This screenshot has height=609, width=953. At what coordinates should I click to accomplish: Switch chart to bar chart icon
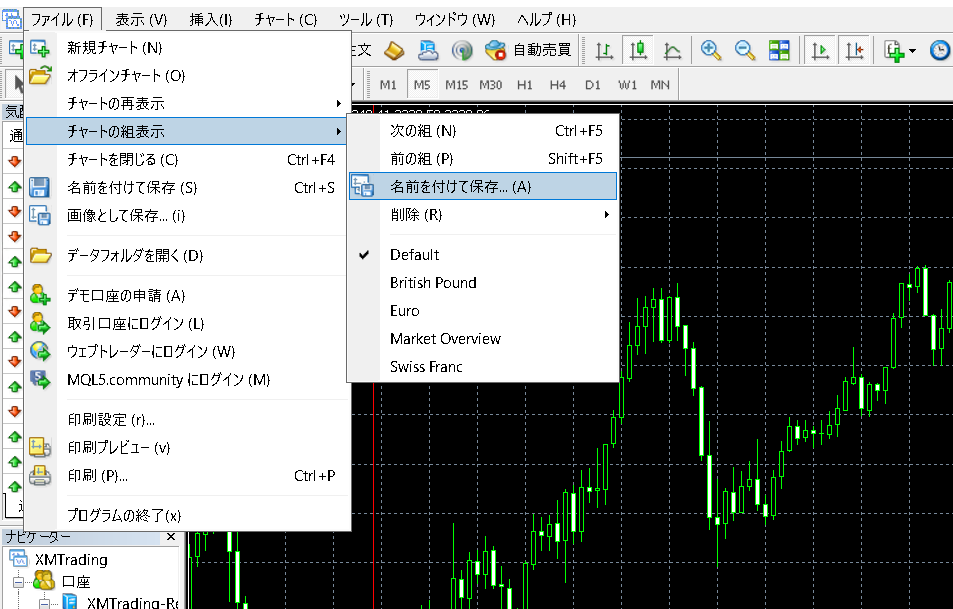pyautogui.click(x=605, y=50)
